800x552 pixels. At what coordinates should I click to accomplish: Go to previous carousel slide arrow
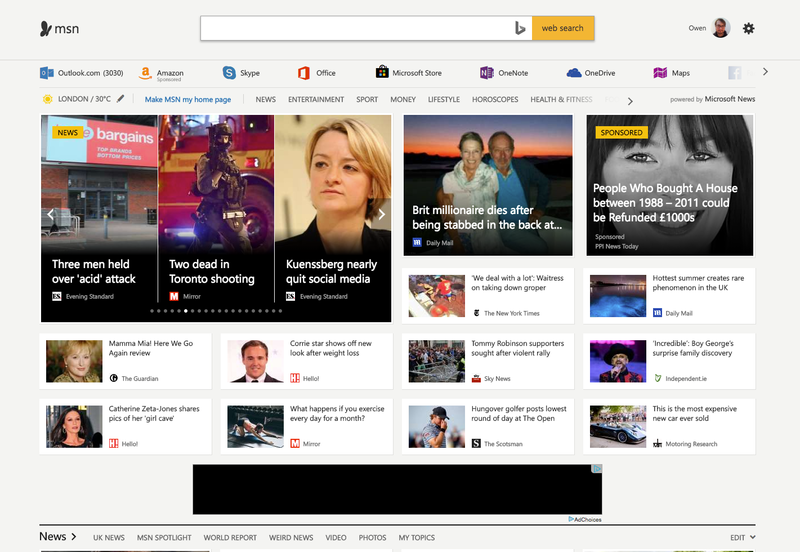pos(50,214)
